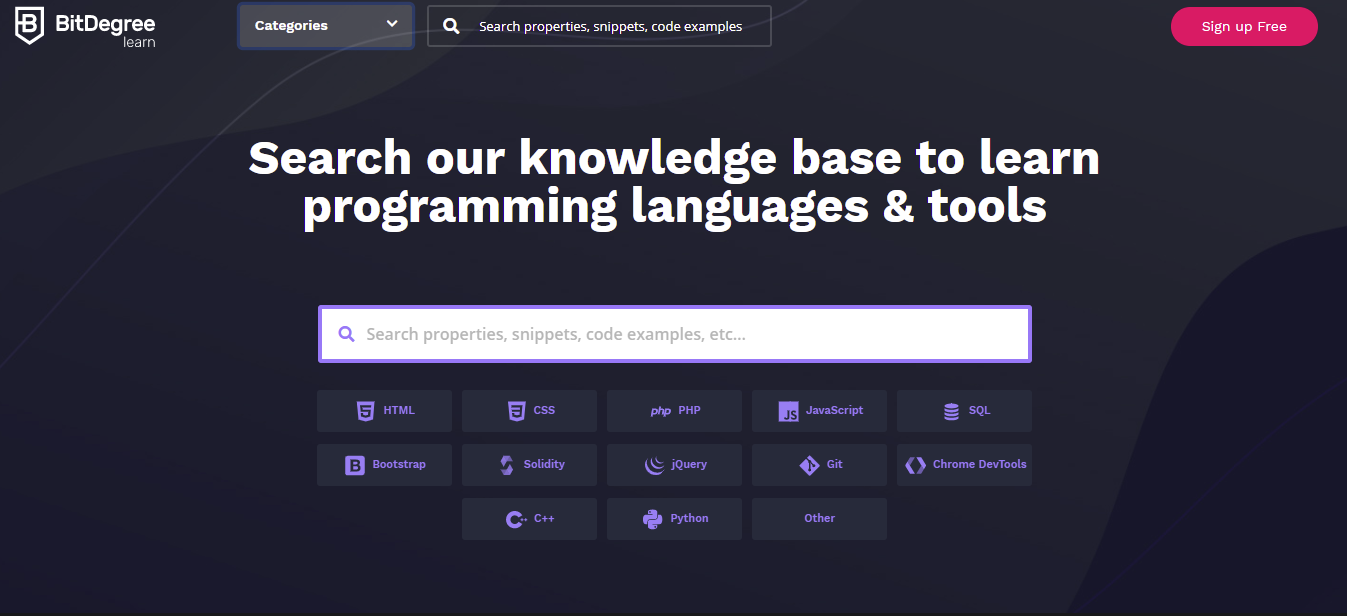1347x616 pixels.
Task: Open the jQuery category
Action: (x=674, y=465)
